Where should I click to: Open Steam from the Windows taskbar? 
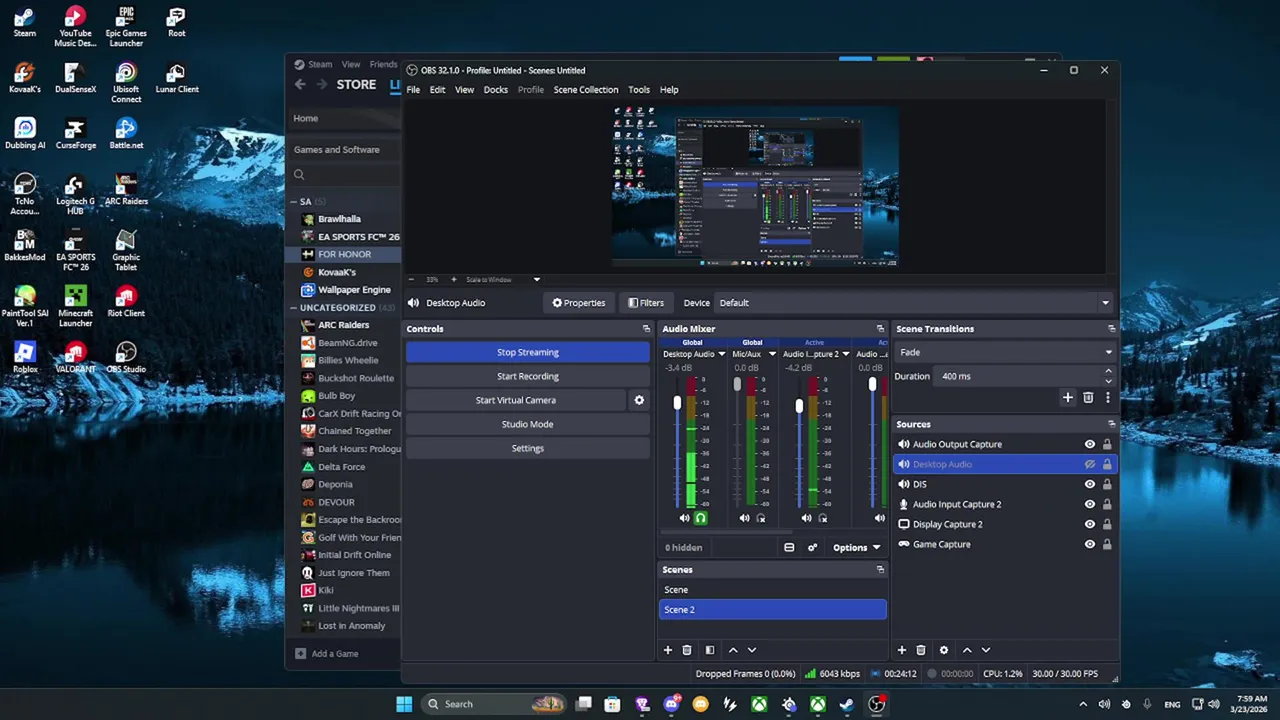847,704
